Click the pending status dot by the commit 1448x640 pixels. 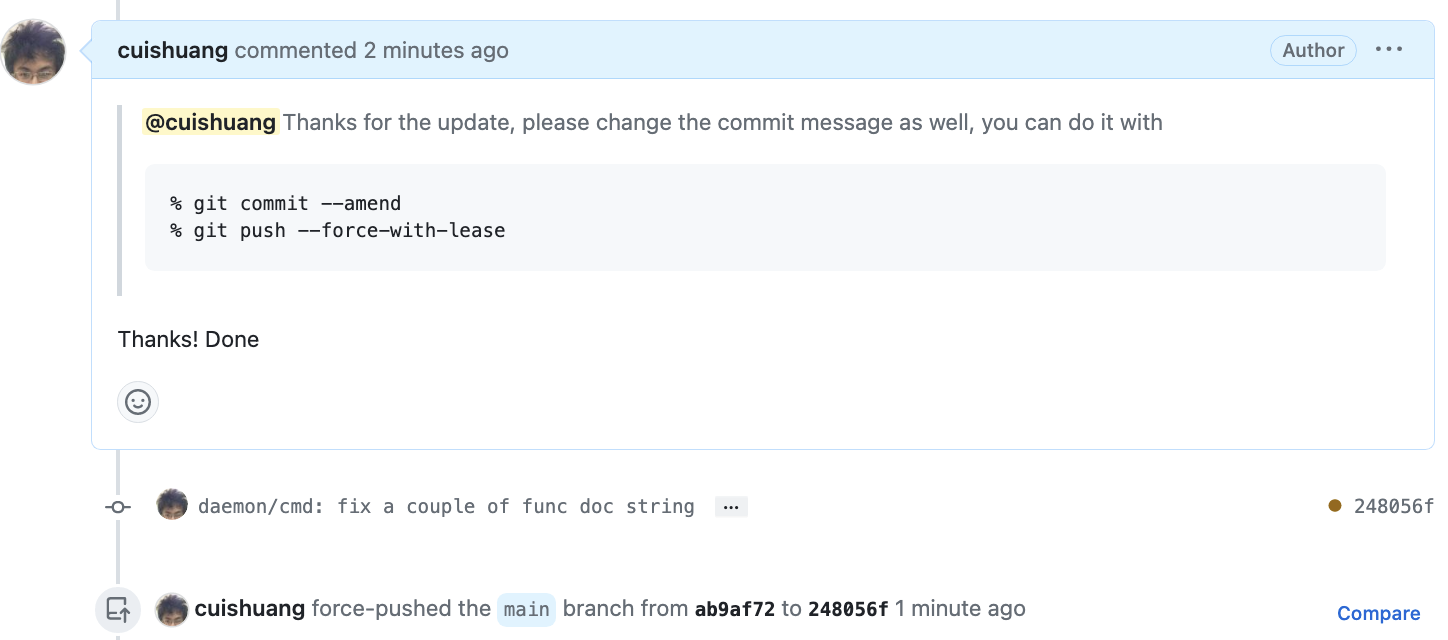pyautogui.click(x=1335, y=506)
